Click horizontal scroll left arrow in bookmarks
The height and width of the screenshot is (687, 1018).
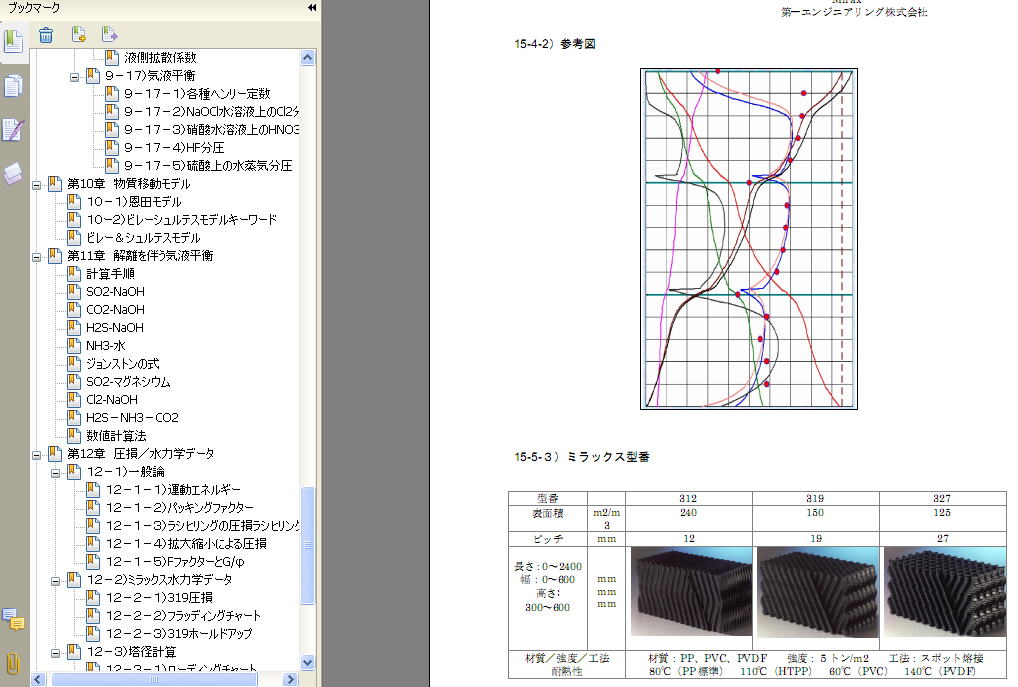point(37,679)
